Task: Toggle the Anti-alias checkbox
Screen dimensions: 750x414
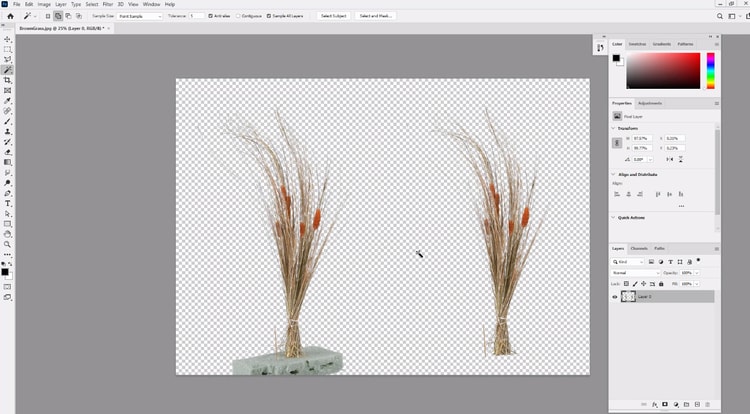Action: (212, 16)
